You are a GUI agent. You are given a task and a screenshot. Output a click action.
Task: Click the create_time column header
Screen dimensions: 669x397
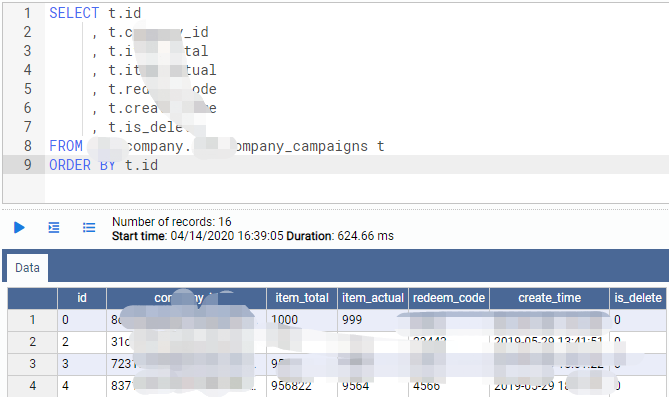coord(549,298)
